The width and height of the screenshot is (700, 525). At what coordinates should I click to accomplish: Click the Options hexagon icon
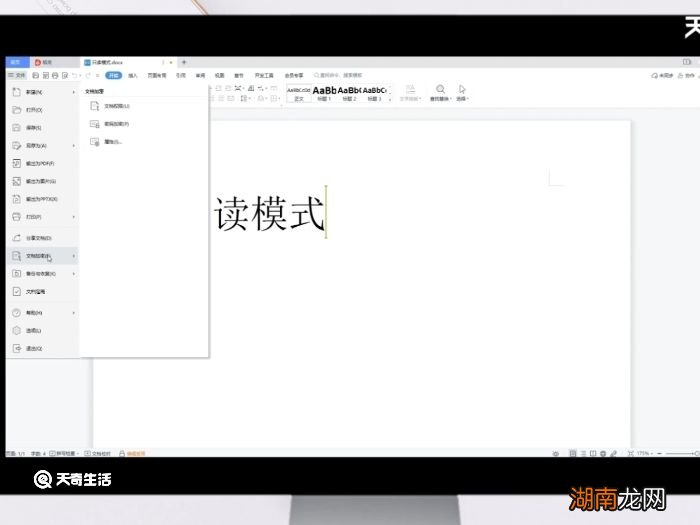click(17, 331)
